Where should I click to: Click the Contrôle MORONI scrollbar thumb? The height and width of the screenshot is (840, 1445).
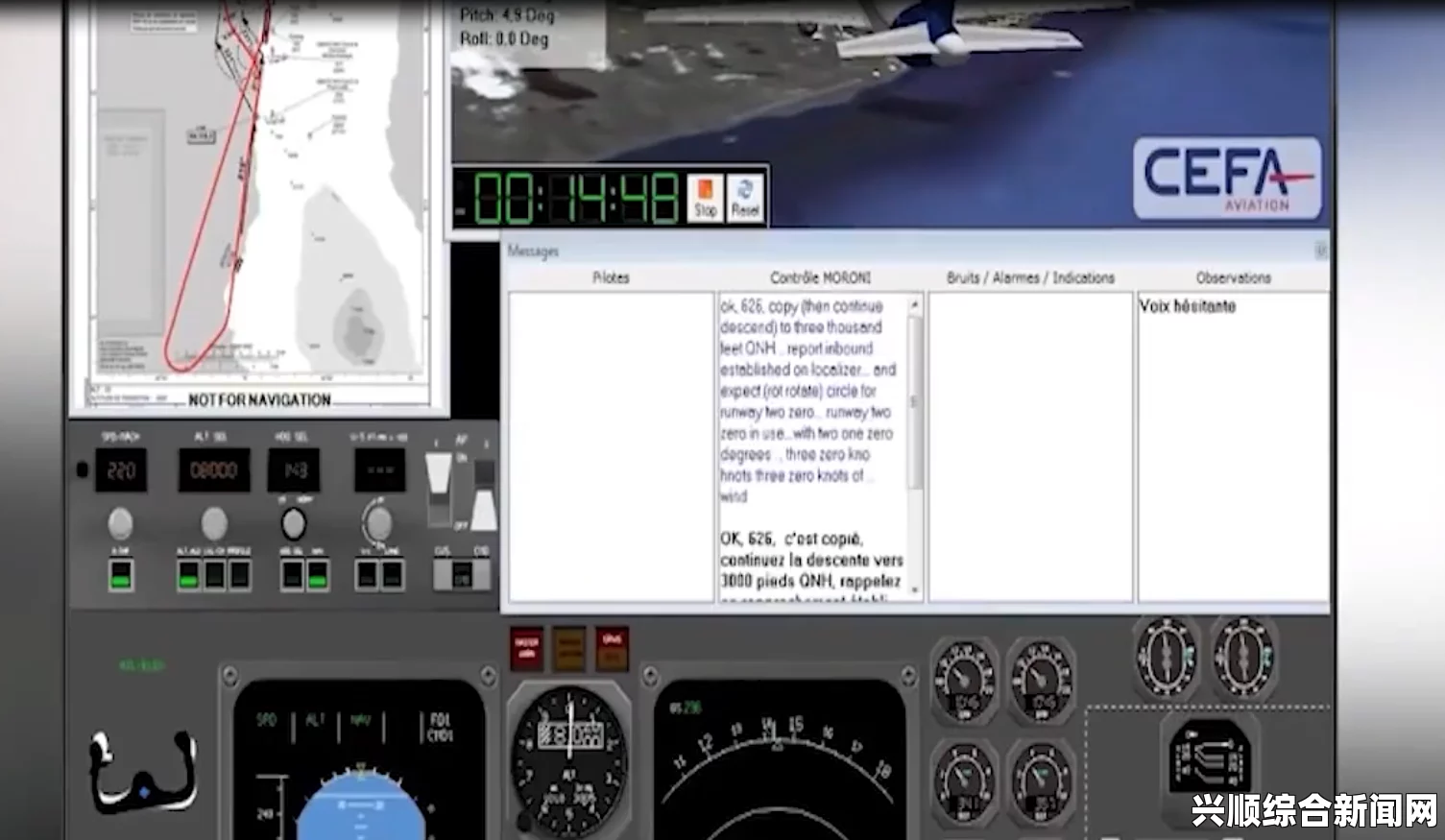[914, 401]
